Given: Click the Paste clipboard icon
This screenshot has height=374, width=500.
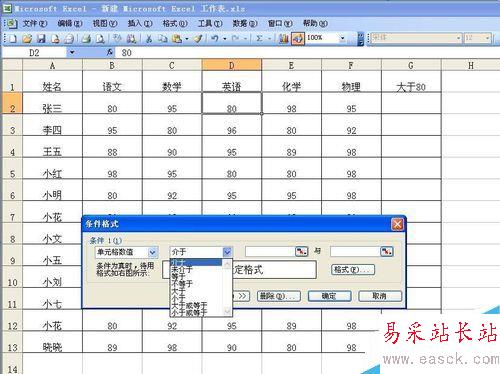Looking at the screenshot, I should (x=177, y=39).
